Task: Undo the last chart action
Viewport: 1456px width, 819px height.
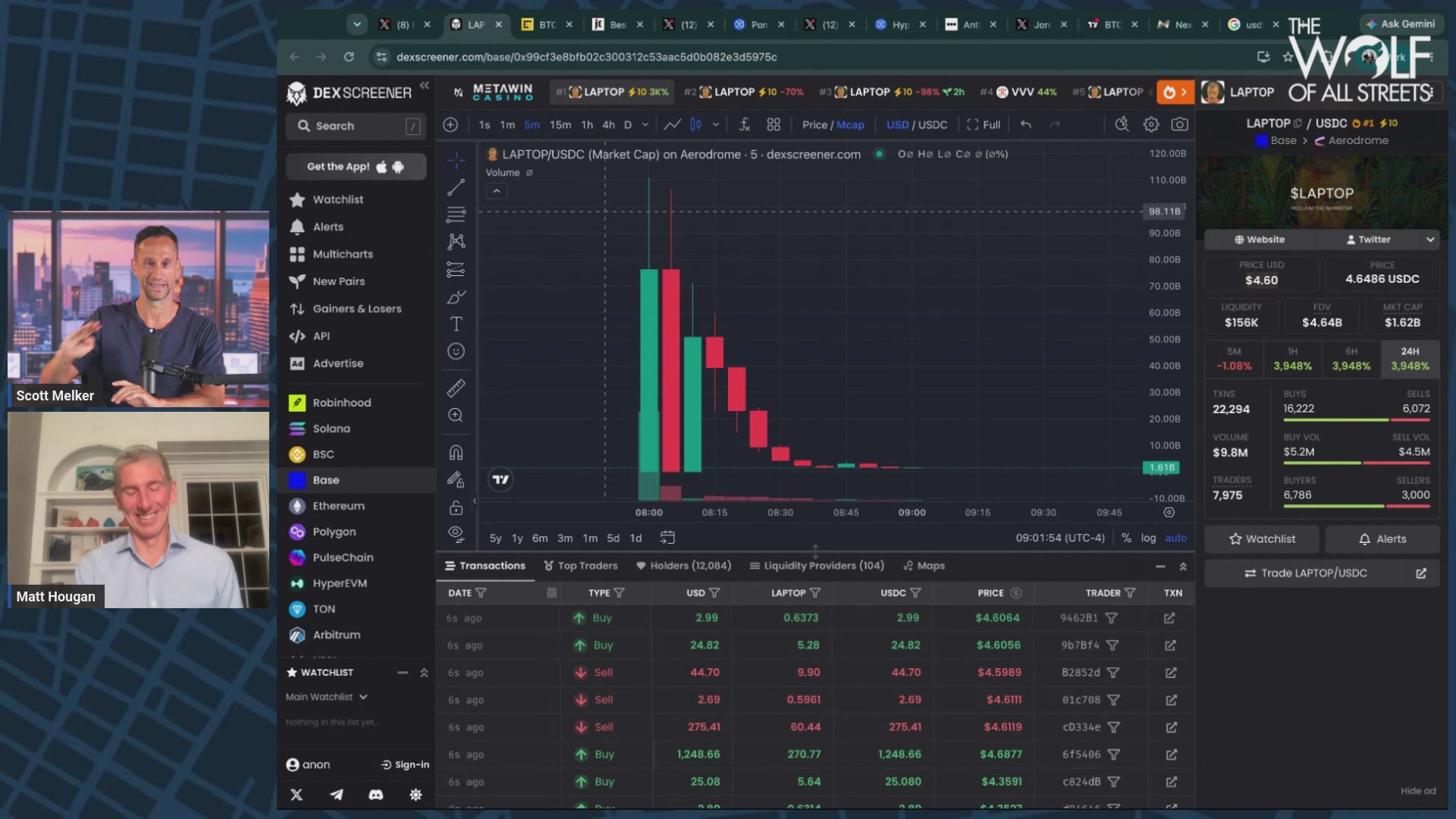Action: [1026, 125]
